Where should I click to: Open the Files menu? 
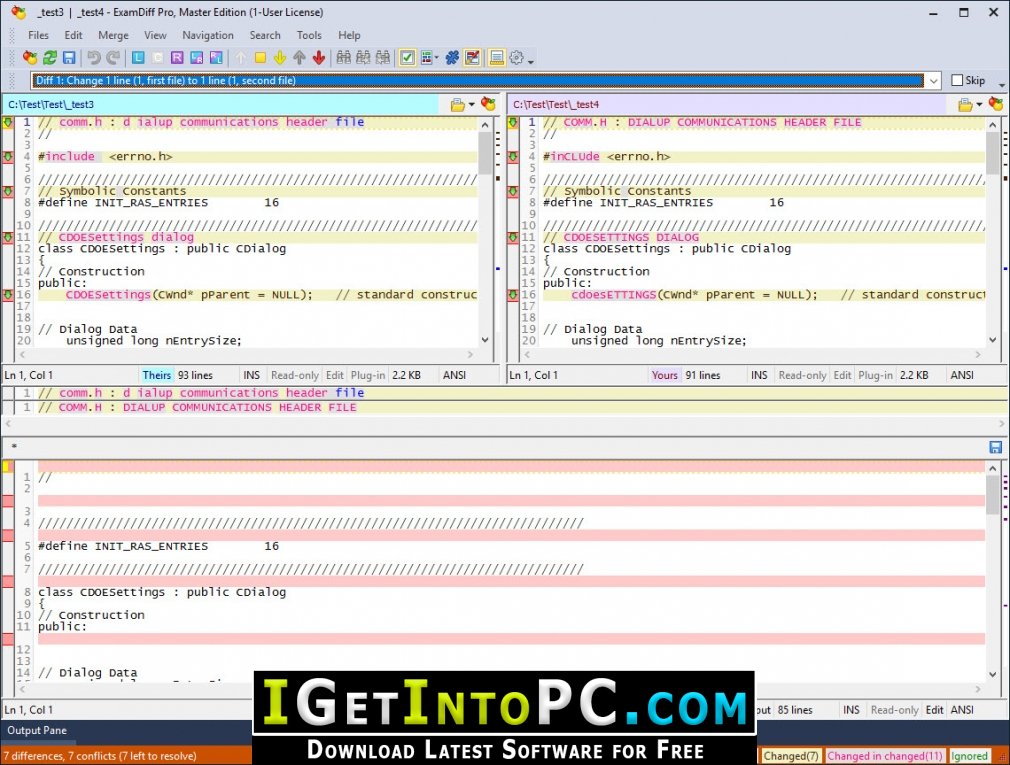[x=39, y=35]
